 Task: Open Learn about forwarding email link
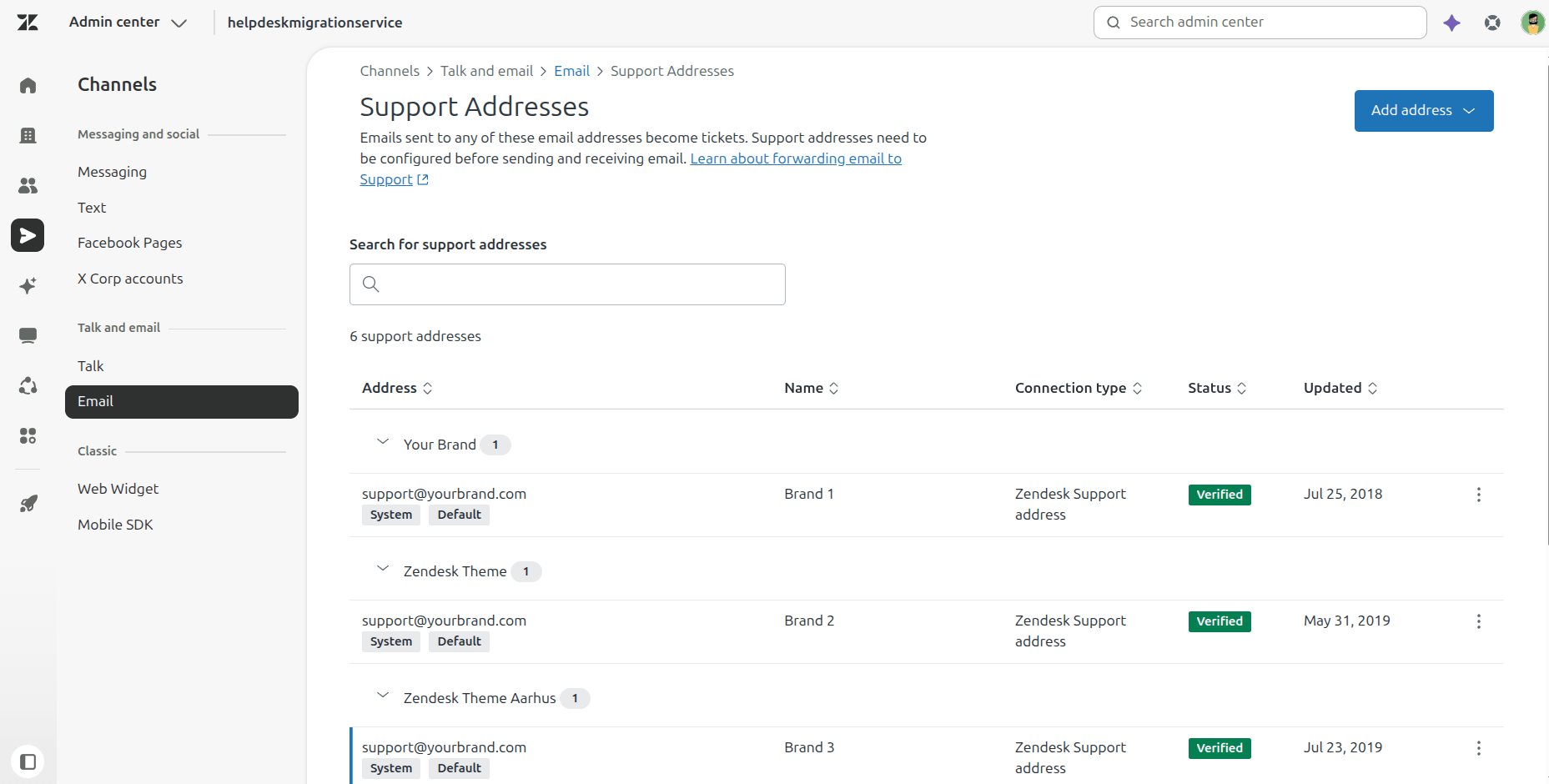pyautogui.click(x=796, y=158)
